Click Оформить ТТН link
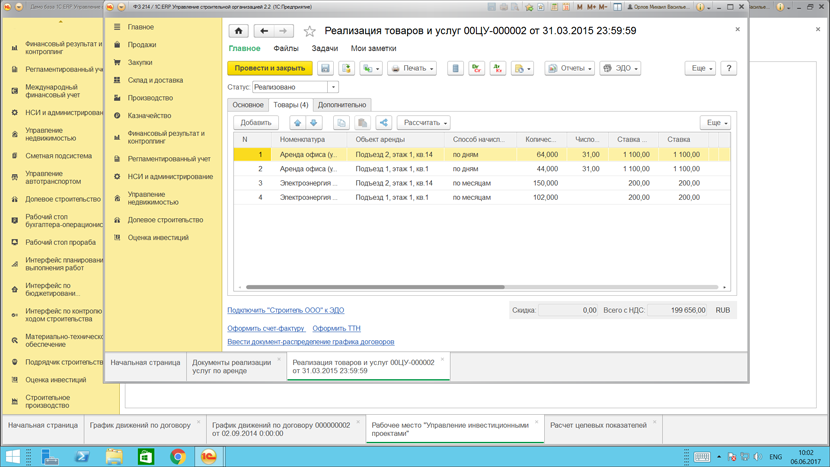Viewport: 830px width, 467px height. pos(336,328)
